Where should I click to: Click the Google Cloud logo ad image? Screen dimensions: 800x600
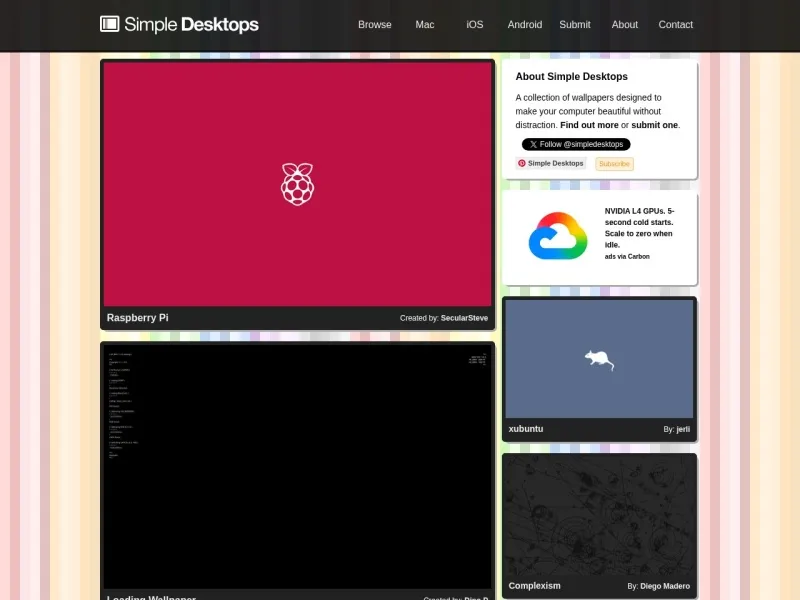coord(558,236)
